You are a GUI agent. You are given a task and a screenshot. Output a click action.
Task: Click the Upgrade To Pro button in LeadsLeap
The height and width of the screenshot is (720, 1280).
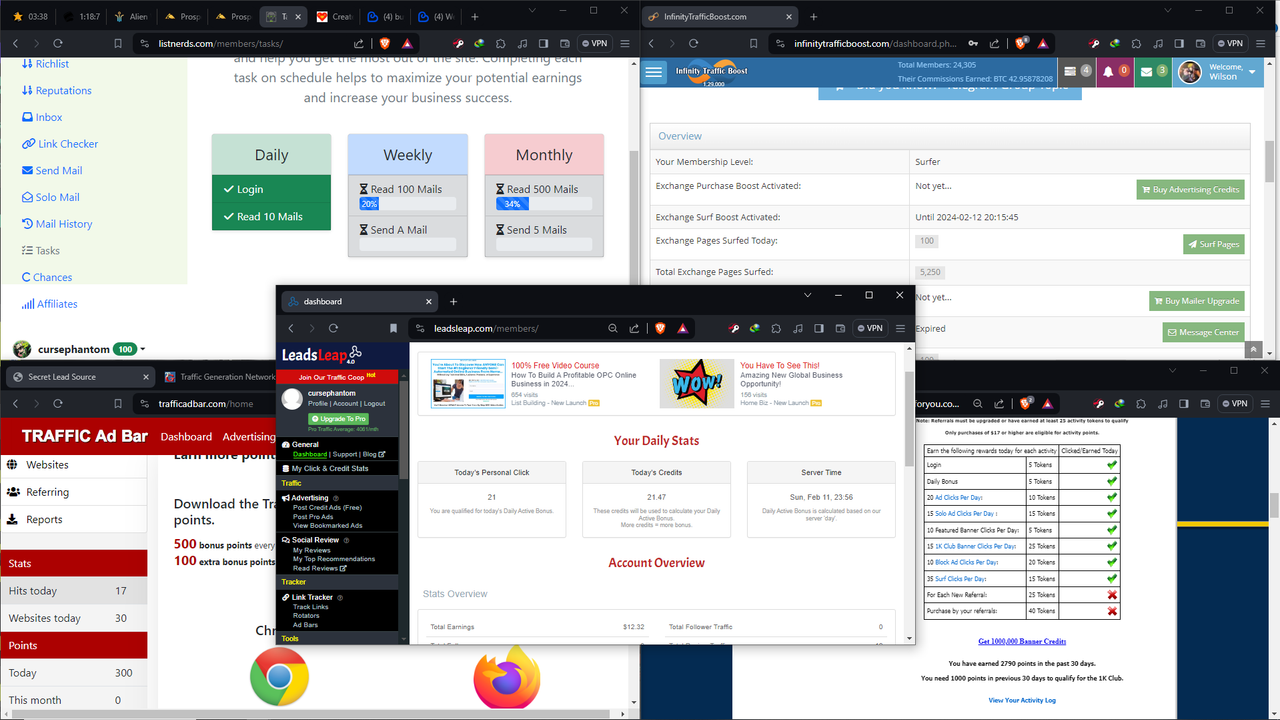[338, 419]
